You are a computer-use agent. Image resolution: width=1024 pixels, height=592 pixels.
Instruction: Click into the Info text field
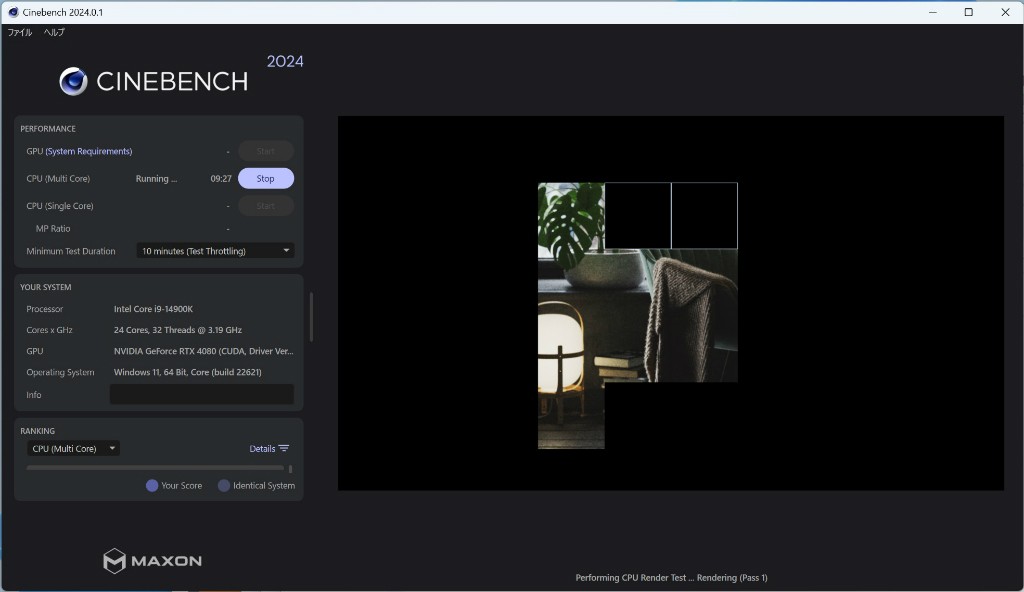point(201,395)
